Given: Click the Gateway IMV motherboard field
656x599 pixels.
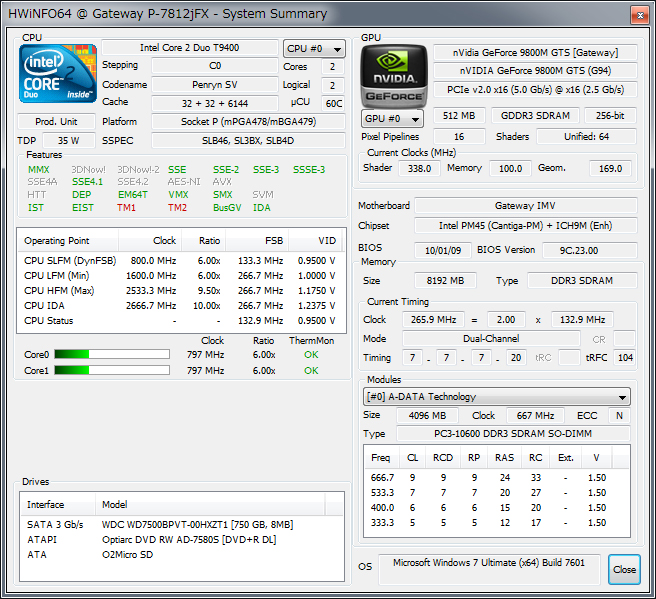Looking at the screenshot, I should coord(526,205).
